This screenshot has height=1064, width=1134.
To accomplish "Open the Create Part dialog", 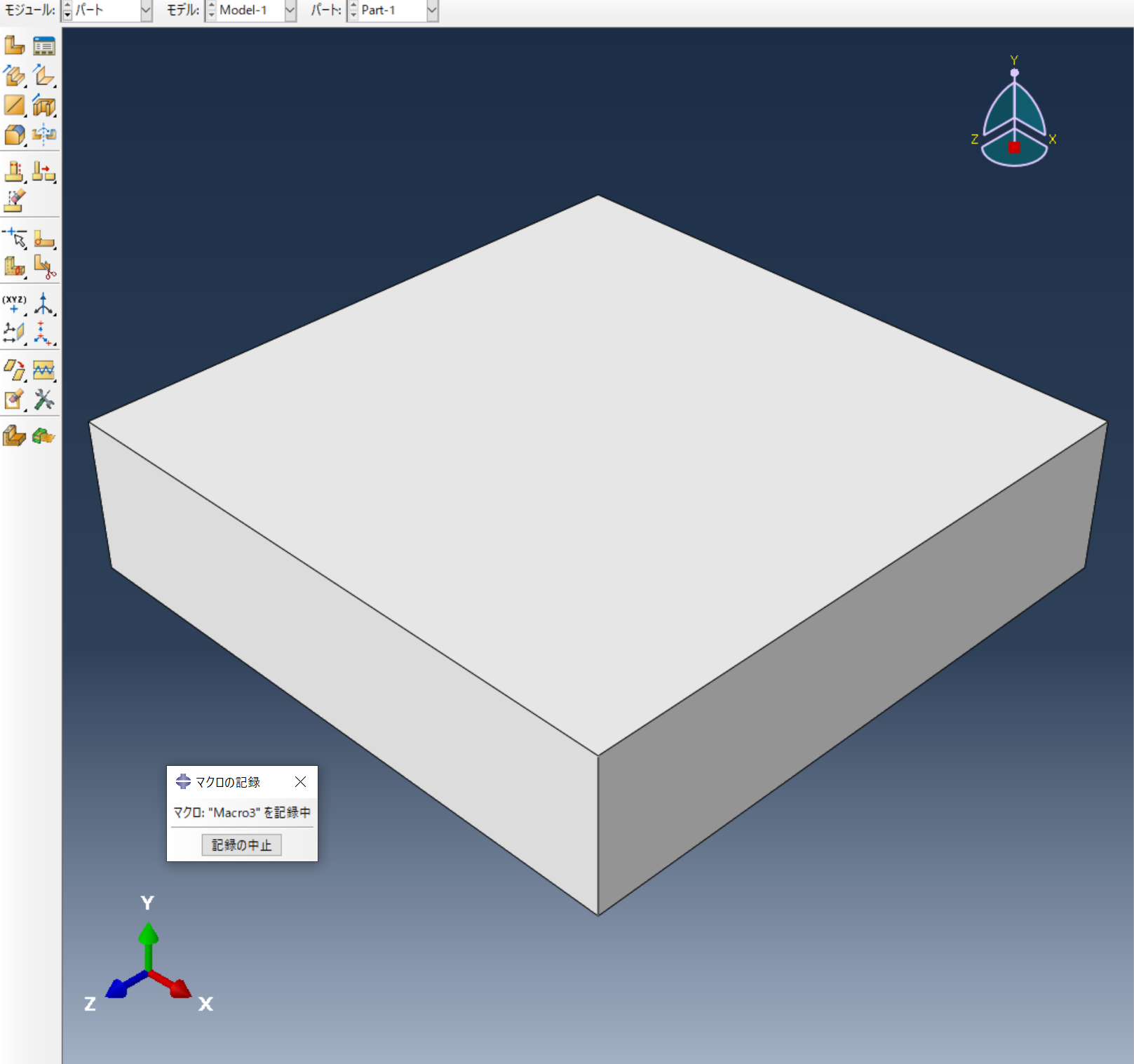I will [14, 45].
